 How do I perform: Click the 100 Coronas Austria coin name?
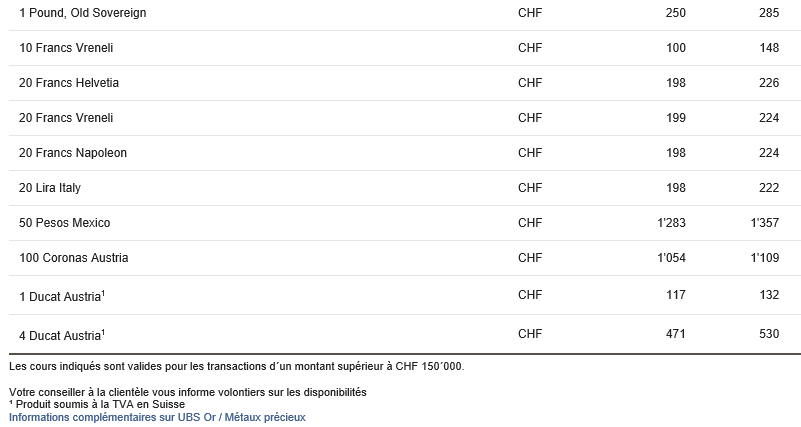tap(74, 258)
